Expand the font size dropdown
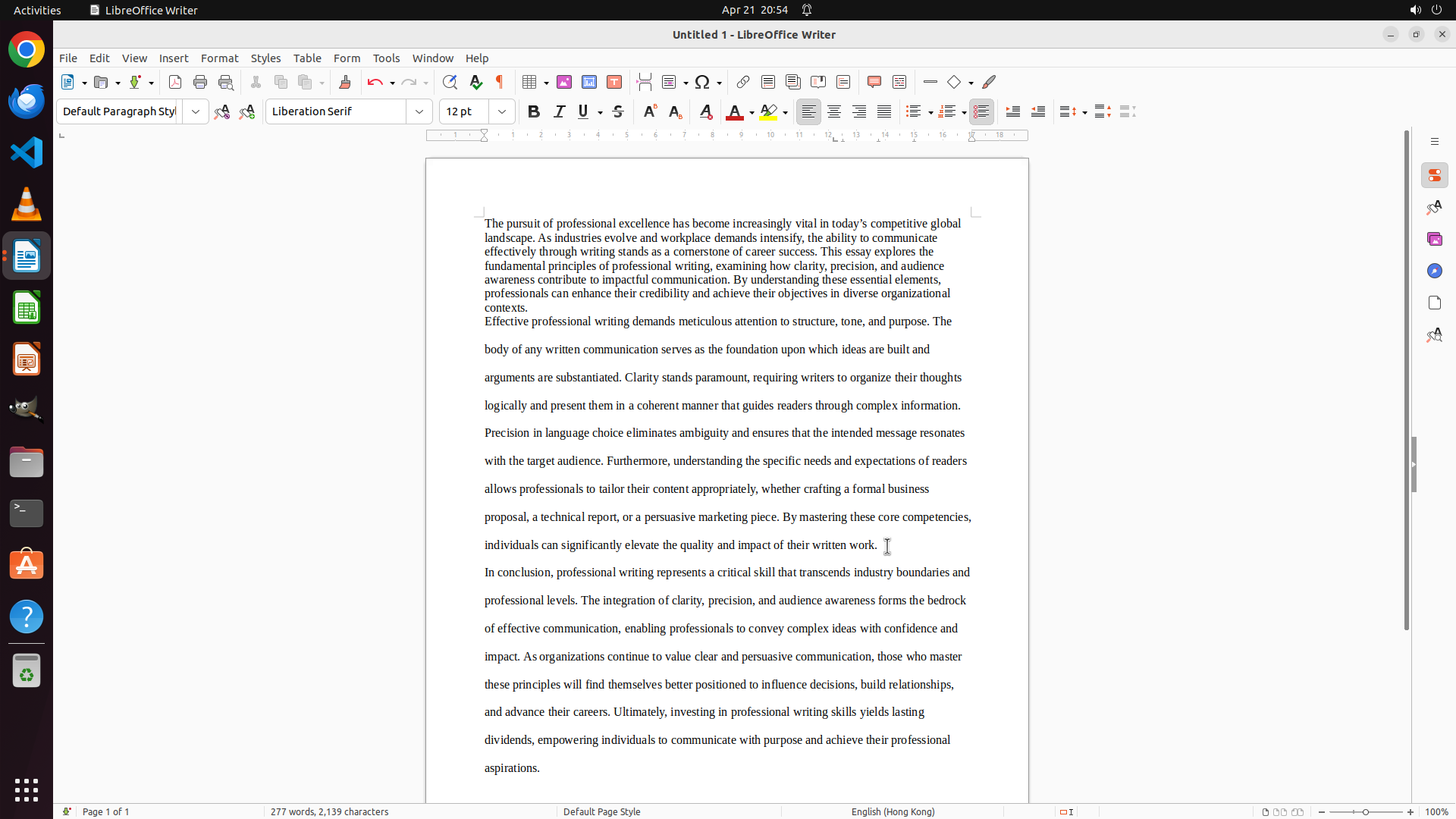 pyautogui.click(x=502, y=111)
